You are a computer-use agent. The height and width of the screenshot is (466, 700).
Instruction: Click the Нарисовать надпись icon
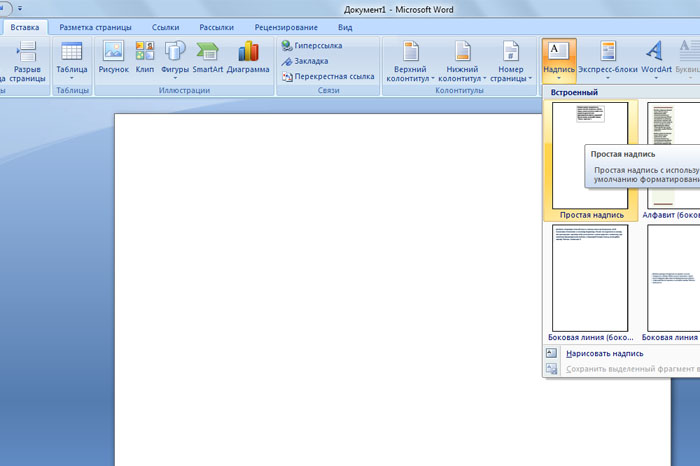point(551,353)
